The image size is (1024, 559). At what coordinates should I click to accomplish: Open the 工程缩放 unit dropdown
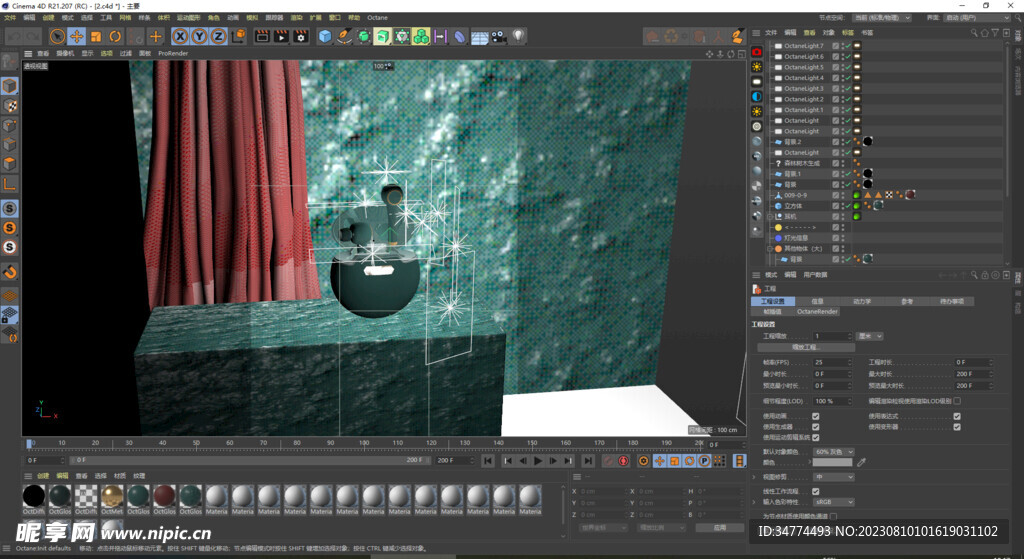point(870,336)
